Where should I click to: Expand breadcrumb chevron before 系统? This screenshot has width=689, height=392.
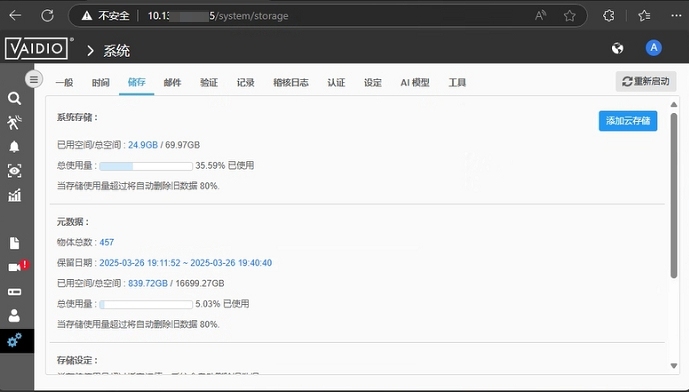tap(90, 51)
